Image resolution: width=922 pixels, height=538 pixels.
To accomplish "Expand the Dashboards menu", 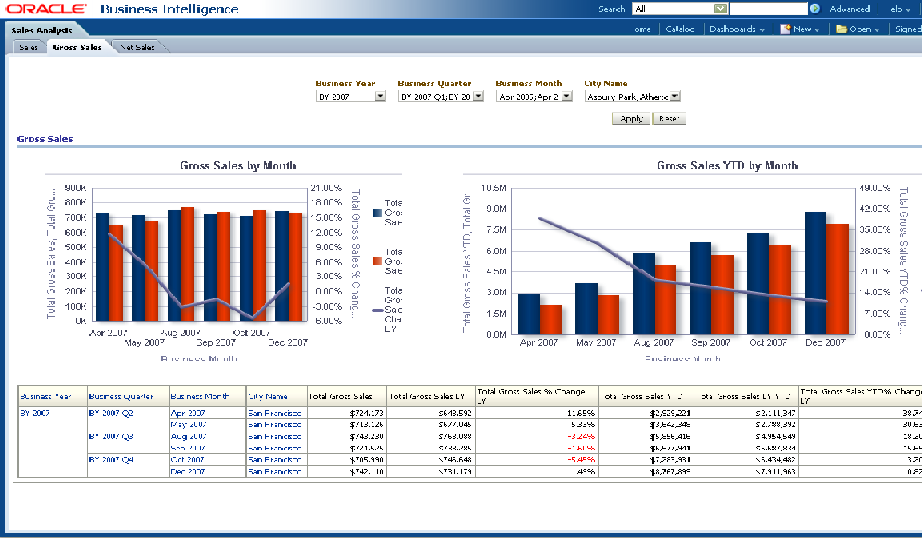I will point(737,29).
